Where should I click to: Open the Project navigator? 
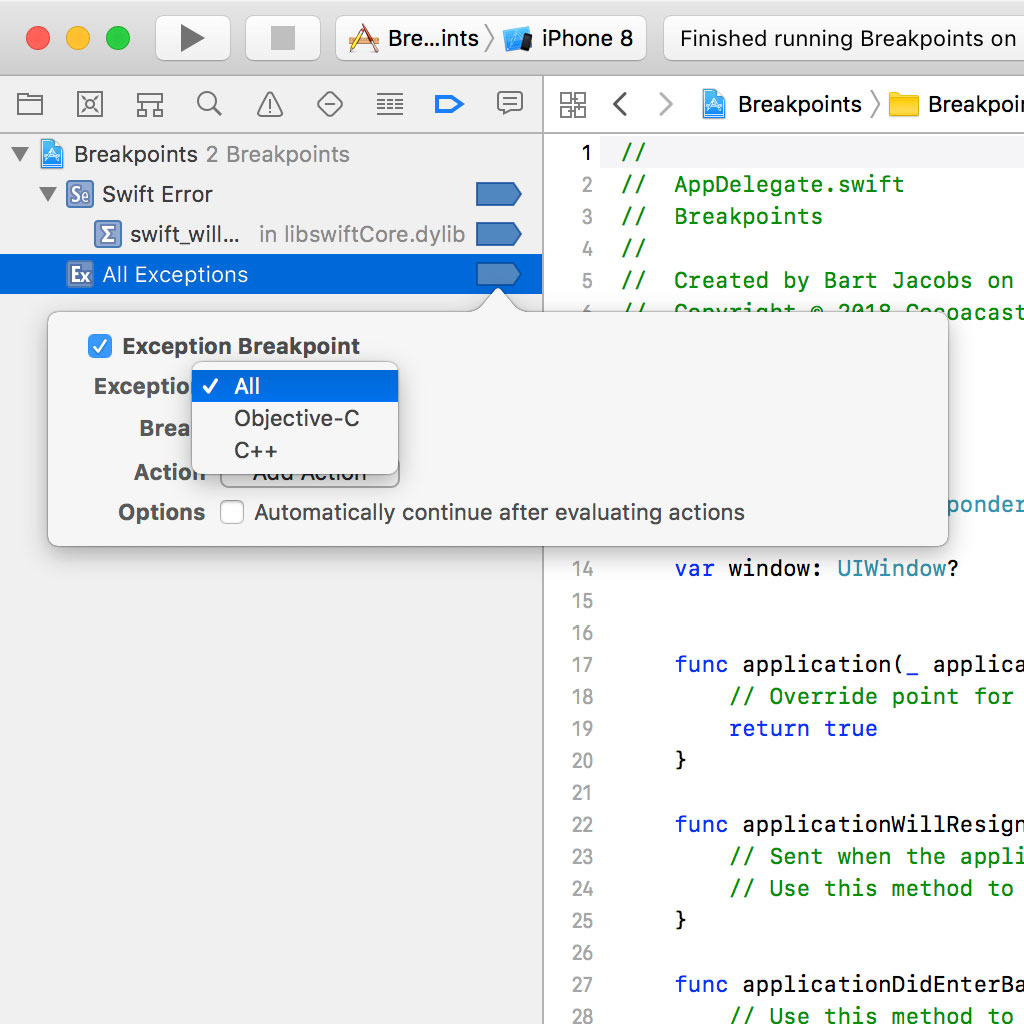point(30,104)
